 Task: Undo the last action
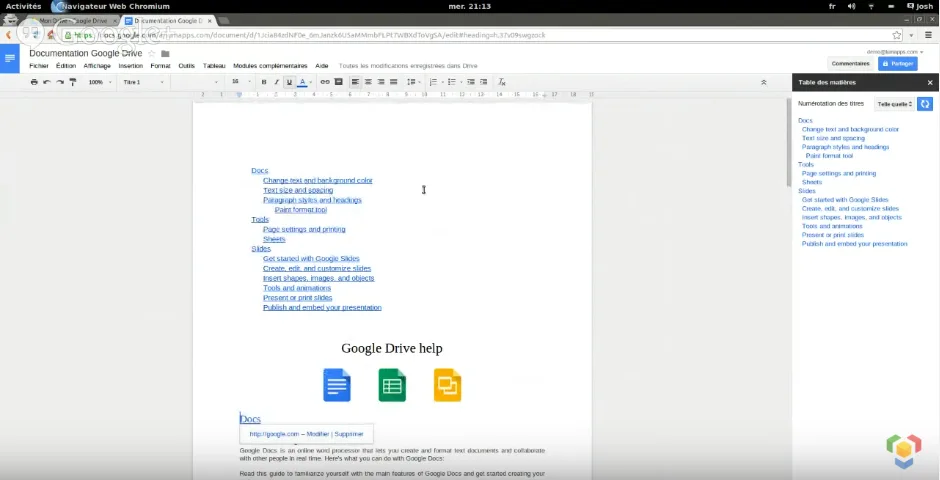(47, 82)
